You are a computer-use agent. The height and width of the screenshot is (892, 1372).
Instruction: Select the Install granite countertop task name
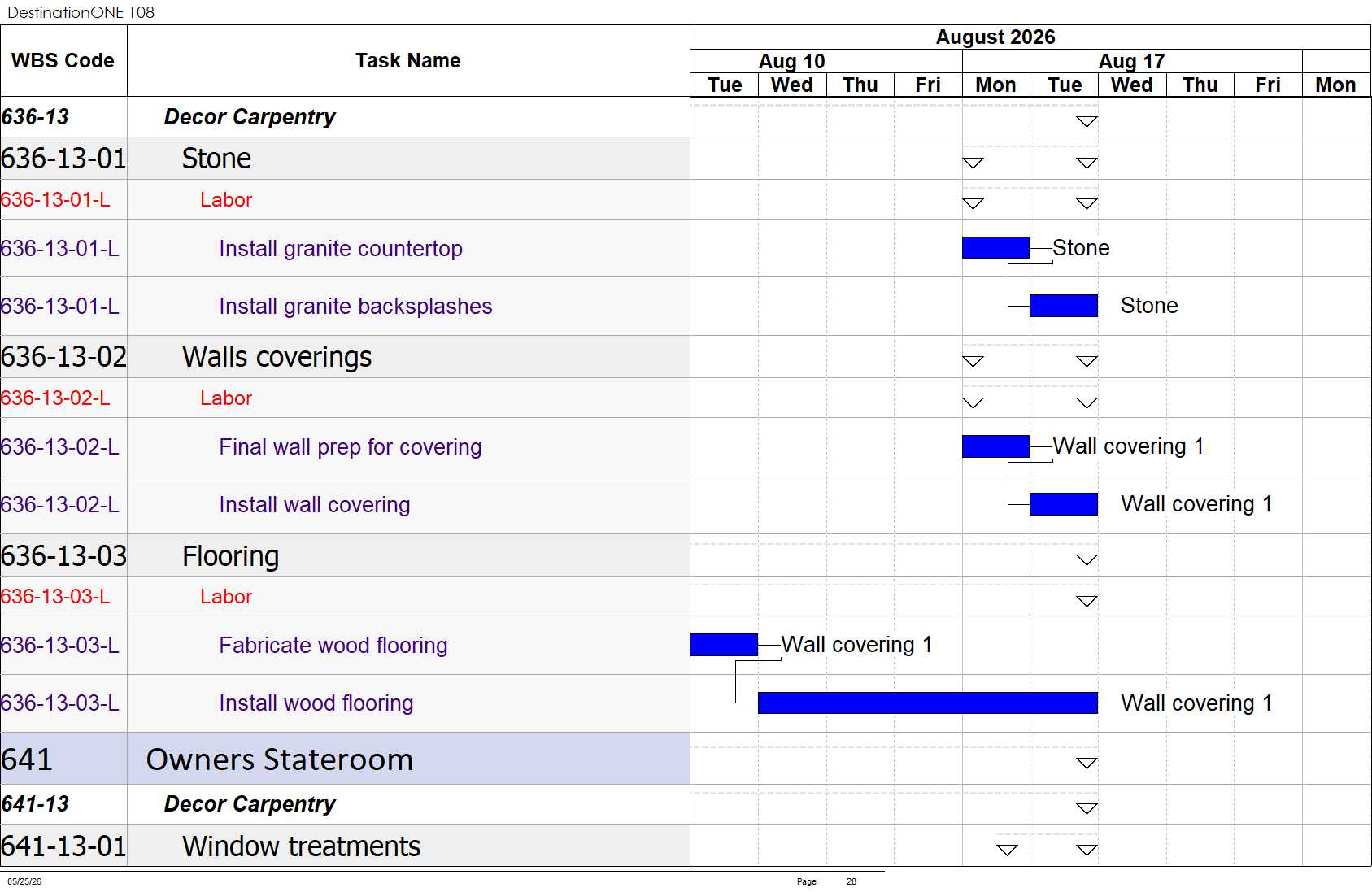[x=341, y=249]
